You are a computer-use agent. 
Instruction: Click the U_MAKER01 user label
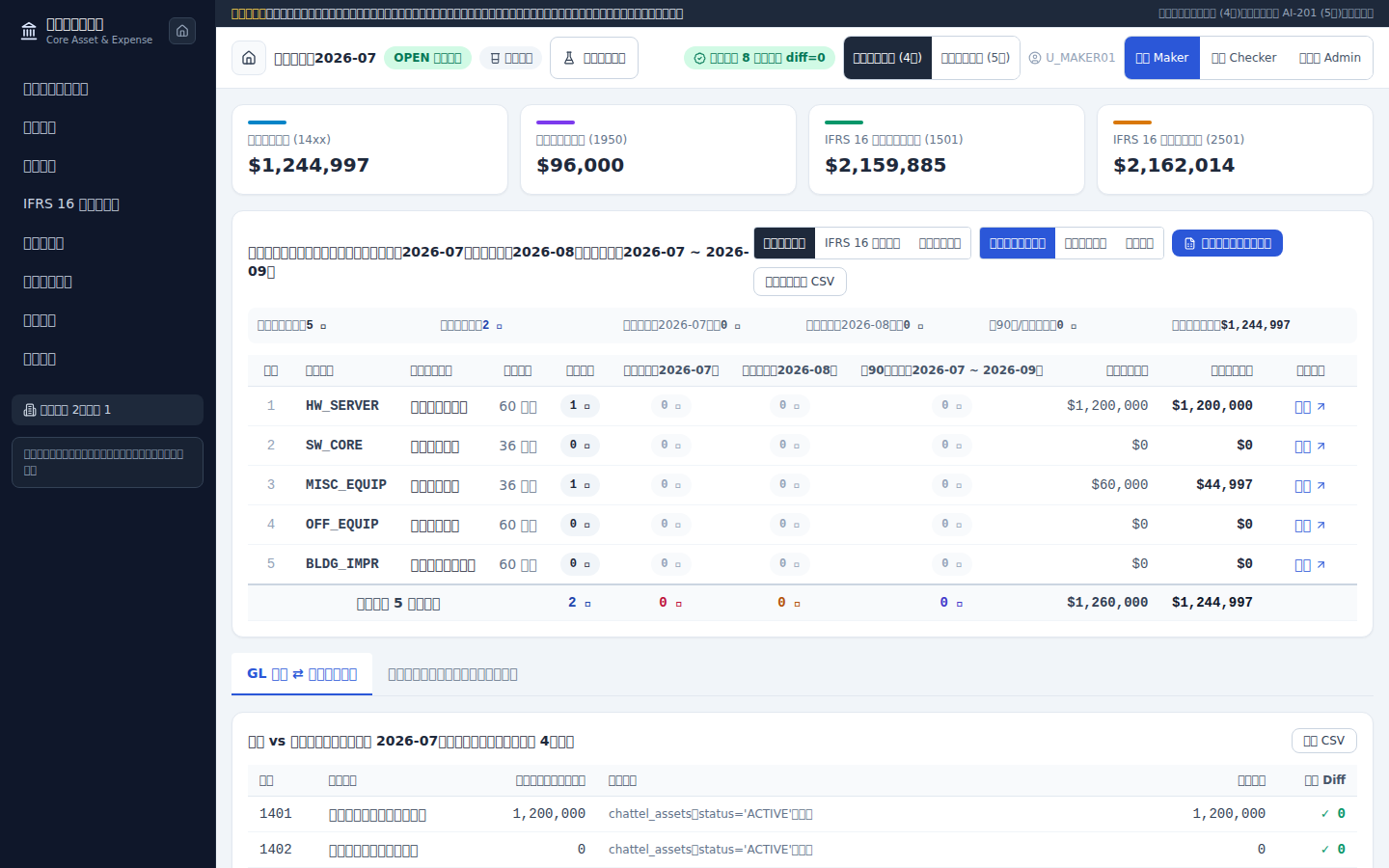point(1080,58)
